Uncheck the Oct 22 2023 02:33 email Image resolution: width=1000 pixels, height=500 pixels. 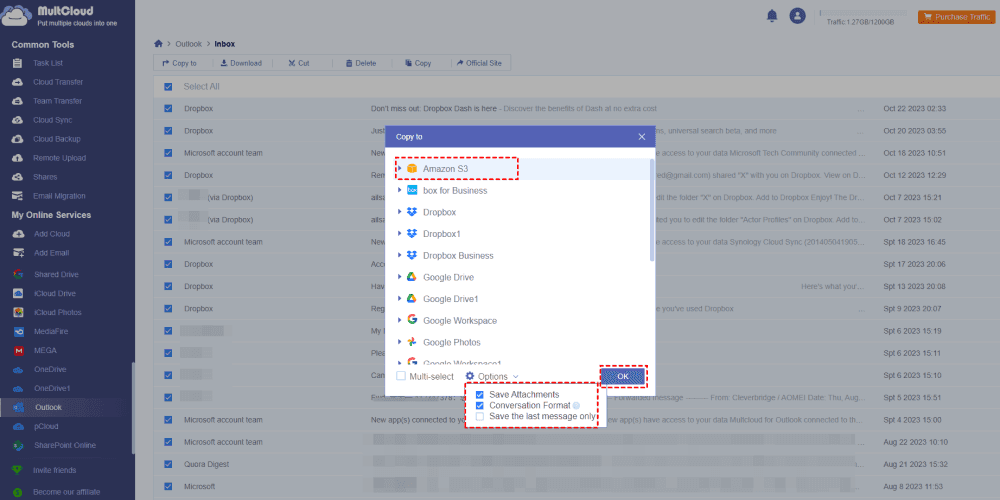pos(168,108)
